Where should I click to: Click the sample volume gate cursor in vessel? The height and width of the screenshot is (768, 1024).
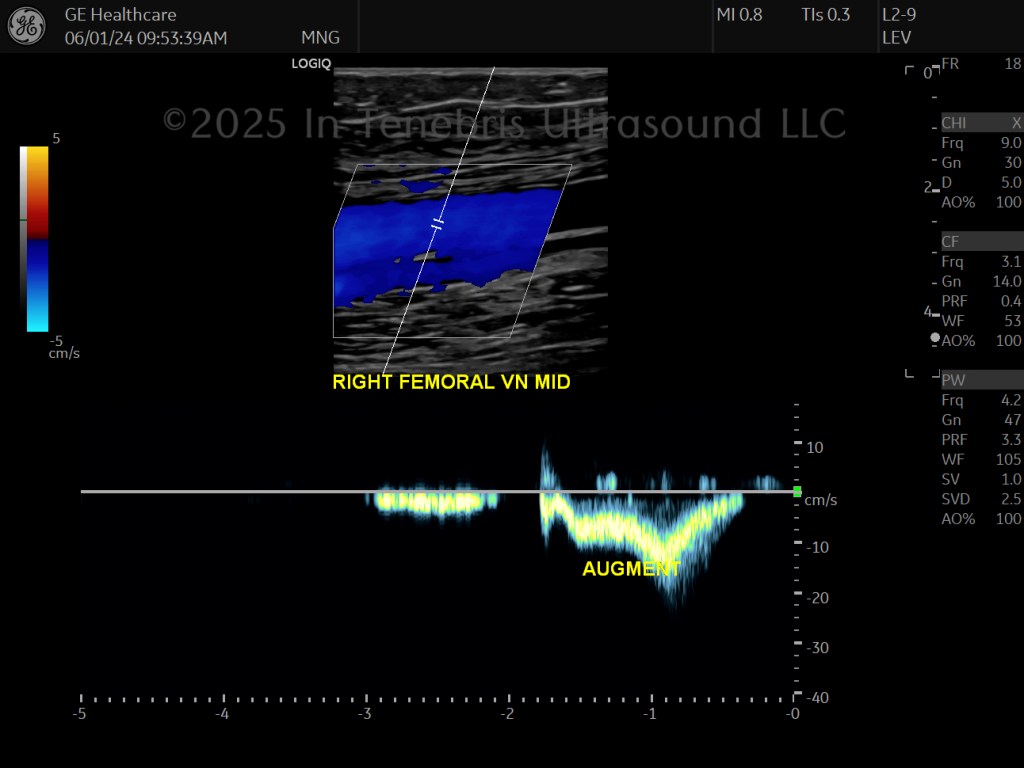click(x=438, y=225)
